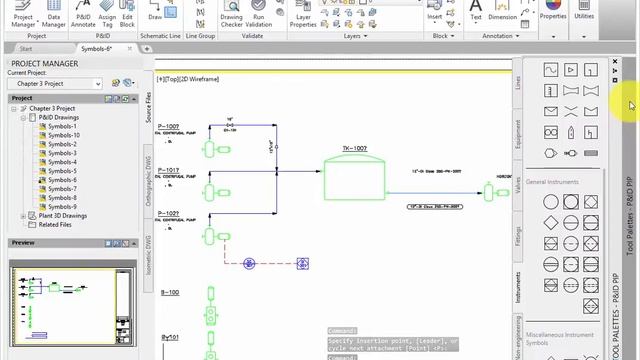
Task: Click the blue circular instrument on dashed line
Action: 249,263
